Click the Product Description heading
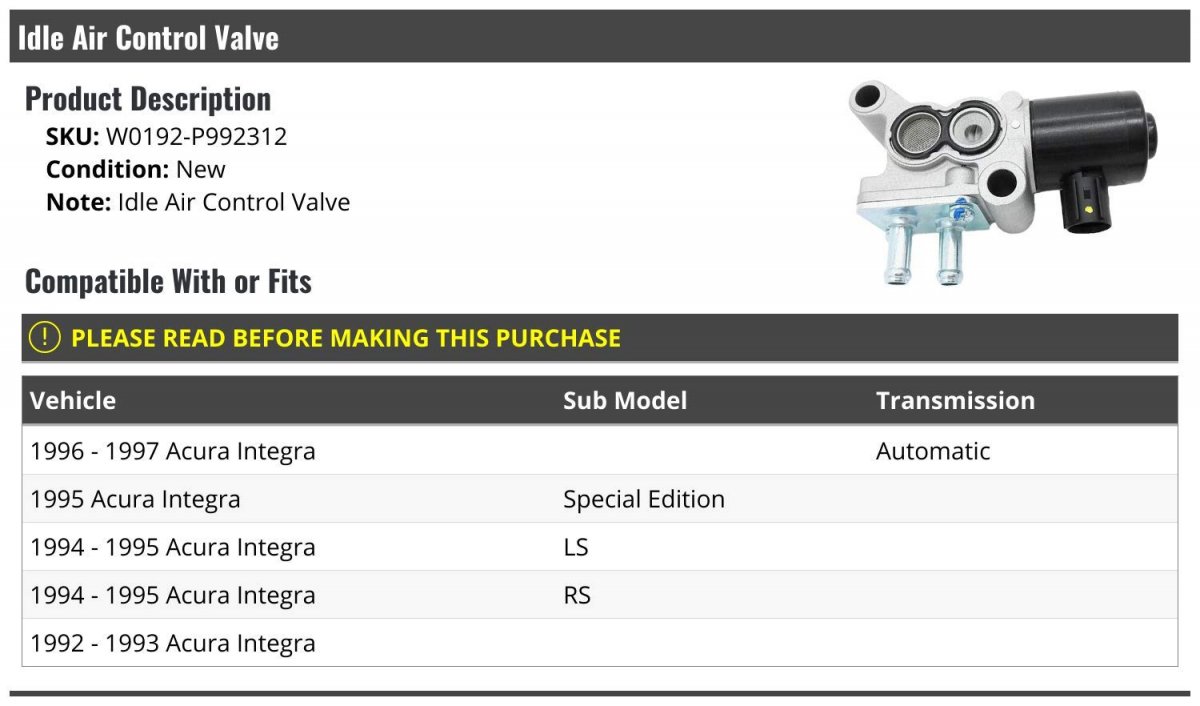The width and height of the screenshot is (1200, 706). coord(148,99)
